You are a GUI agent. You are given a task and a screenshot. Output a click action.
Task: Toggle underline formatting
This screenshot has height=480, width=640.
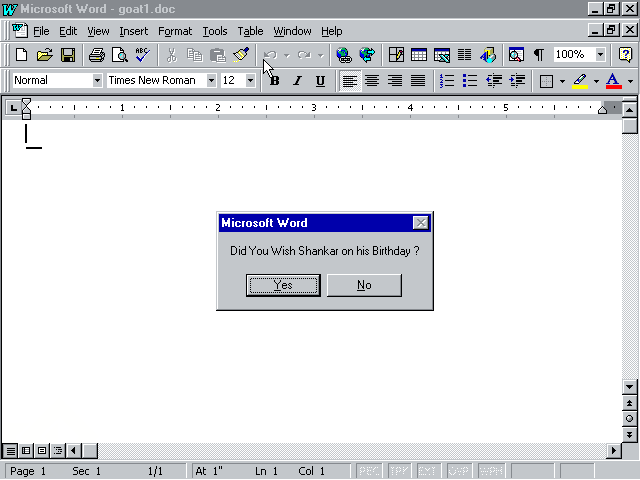(x=320, y=81)
